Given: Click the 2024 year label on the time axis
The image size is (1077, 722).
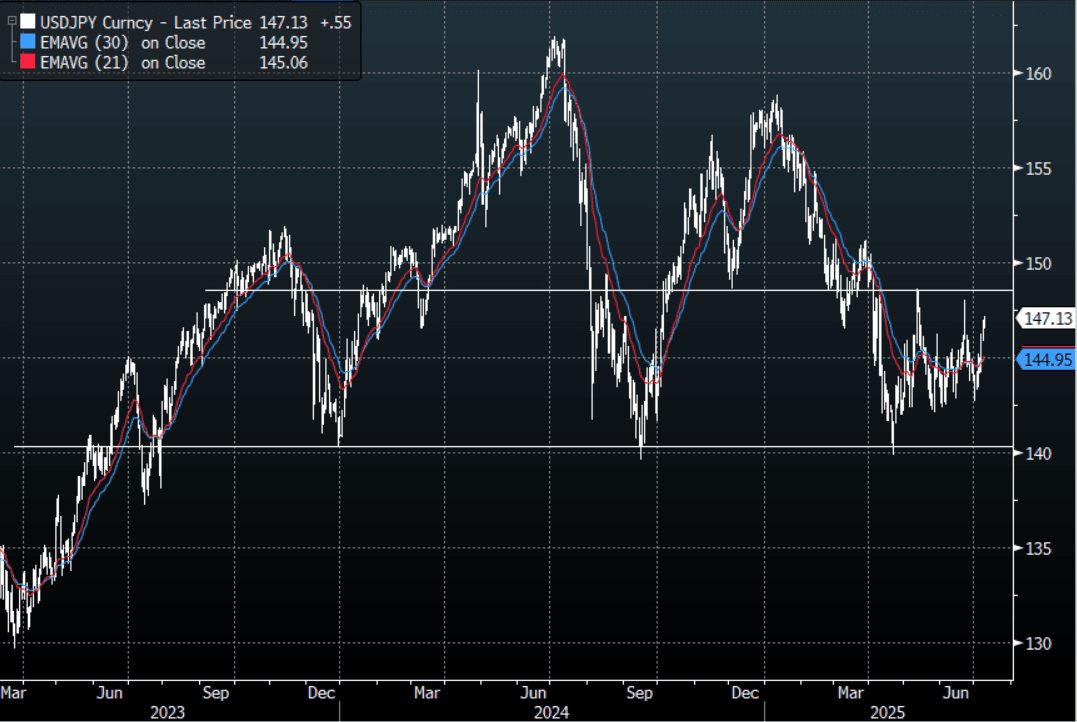Looking at the screenshot, I should [552, 712].
